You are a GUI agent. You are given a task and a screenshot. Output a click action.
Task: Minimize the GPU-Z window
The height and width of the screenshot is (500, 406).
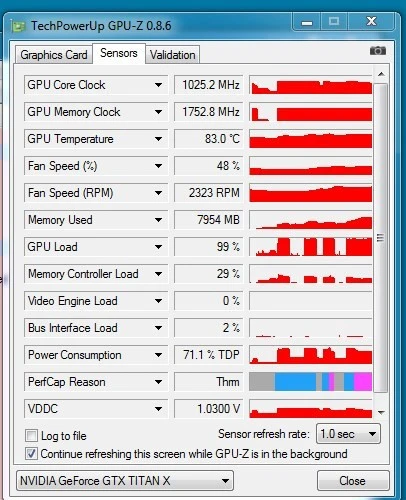pyautogui.click(x=307, y=22)
